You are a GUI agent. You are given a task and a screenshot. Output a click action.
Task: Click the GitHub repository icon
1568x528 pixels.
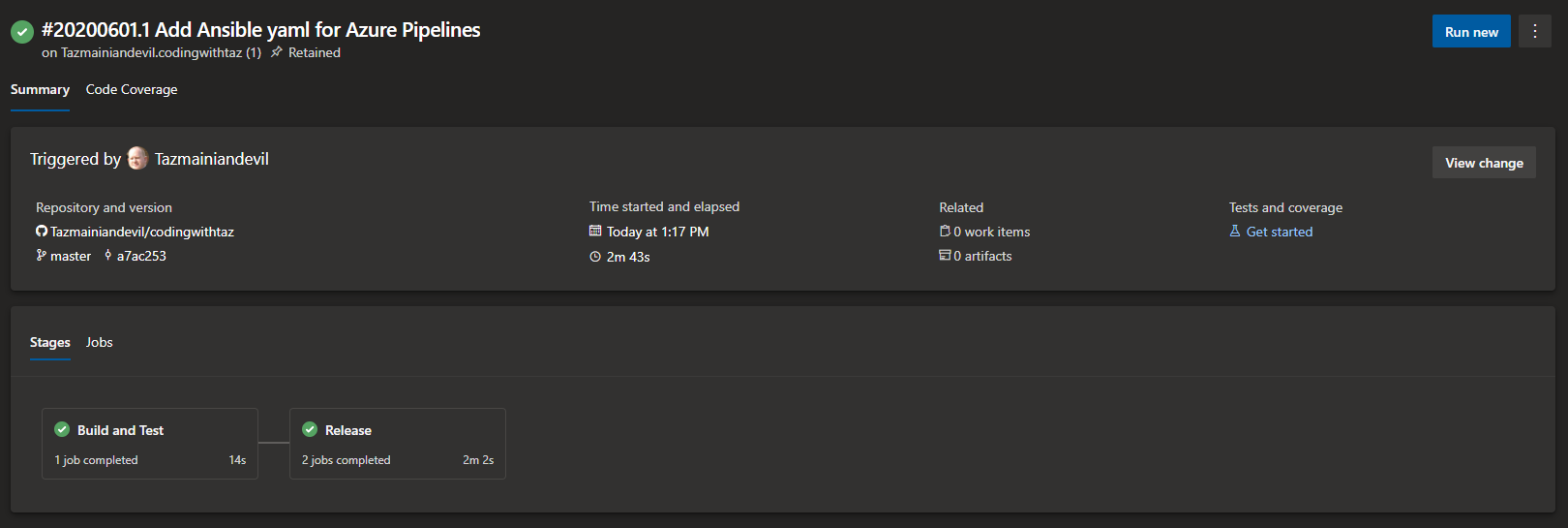click(42, 232)
